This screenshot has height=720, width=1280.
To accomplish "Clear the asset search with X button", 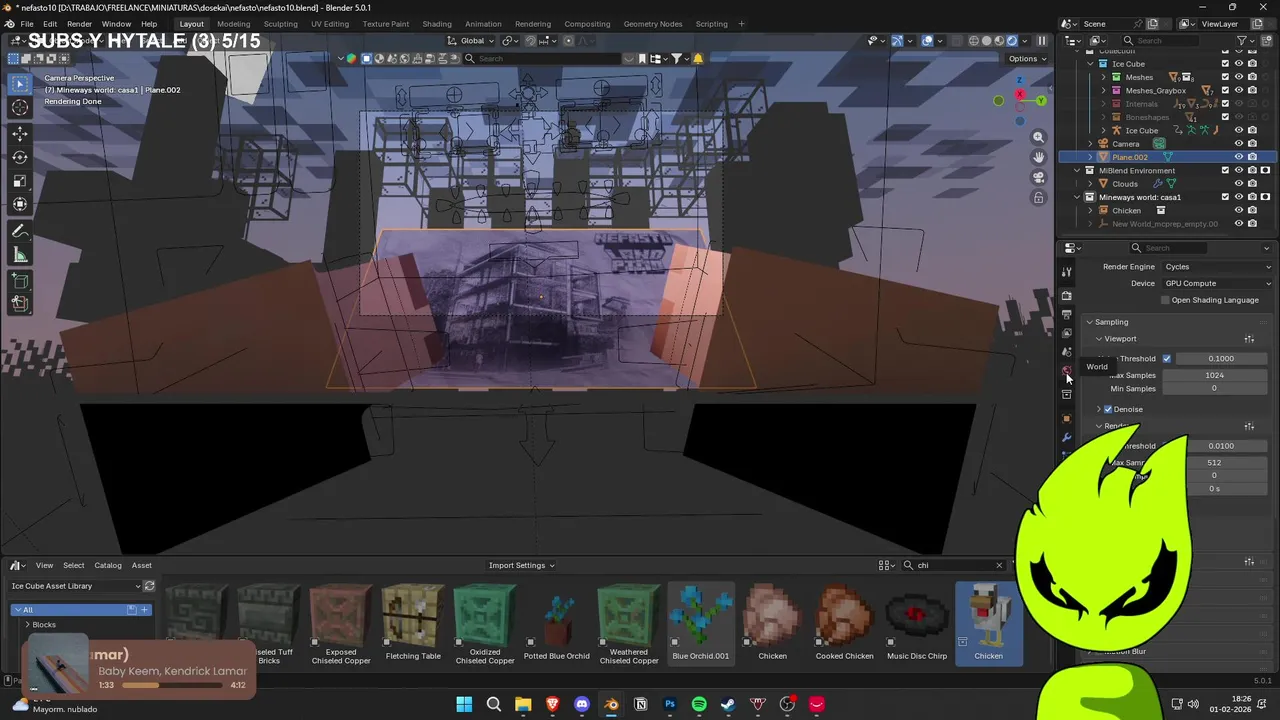I will point(998,566).
